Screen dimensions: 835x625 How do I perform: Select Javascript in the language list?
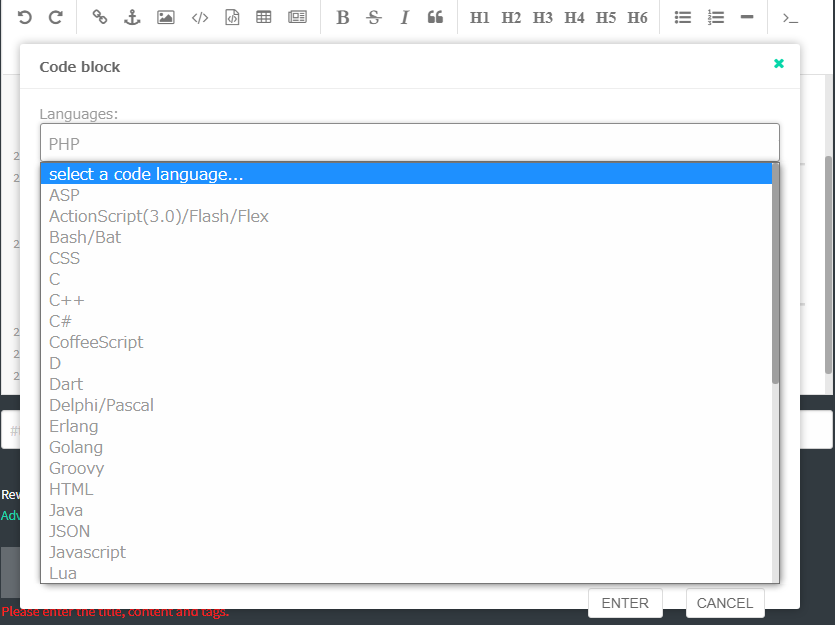tap(406, 553)
